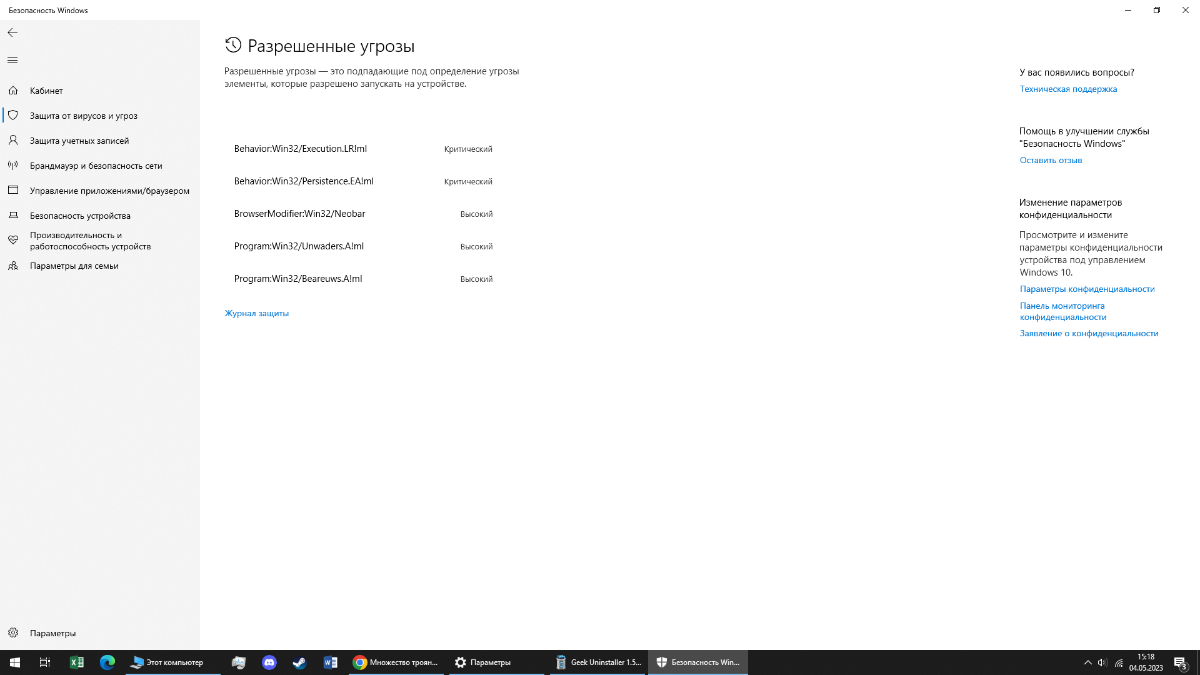Switch to Geek Uninstaller taskbar window
The image size is (1200, 675).
click(598, 662)
